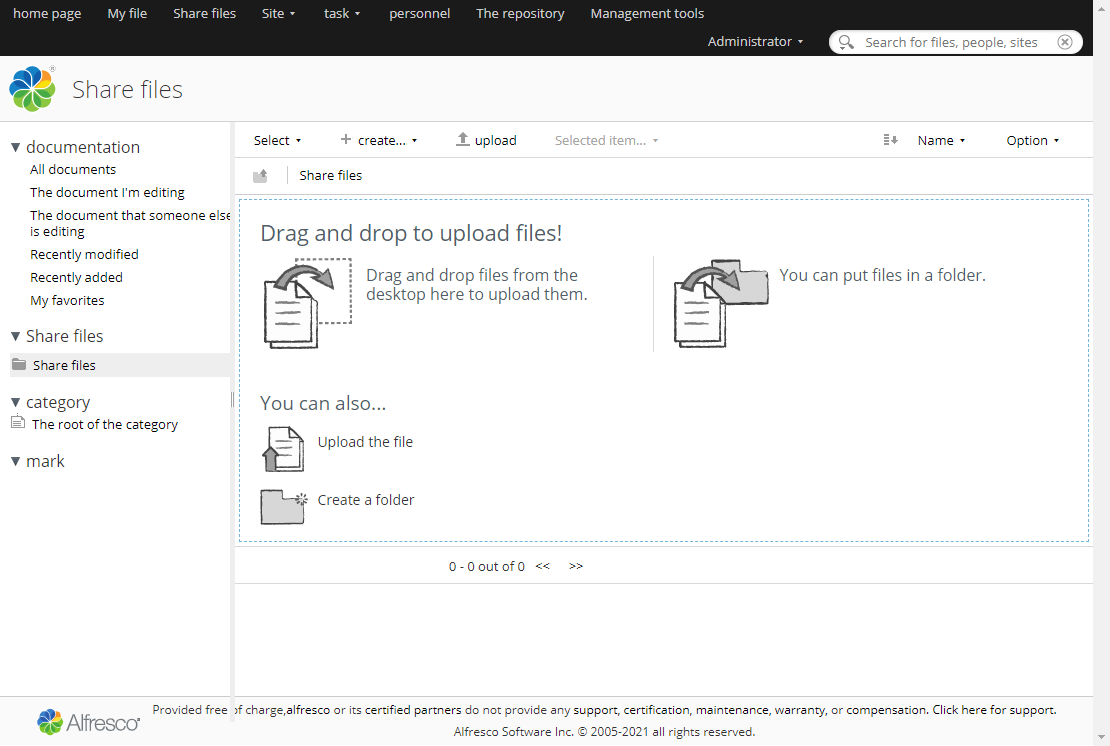Viewport: 1110px width, 746px height.
Task: Click the 'Click here for support' link
Action: (993, 709)
